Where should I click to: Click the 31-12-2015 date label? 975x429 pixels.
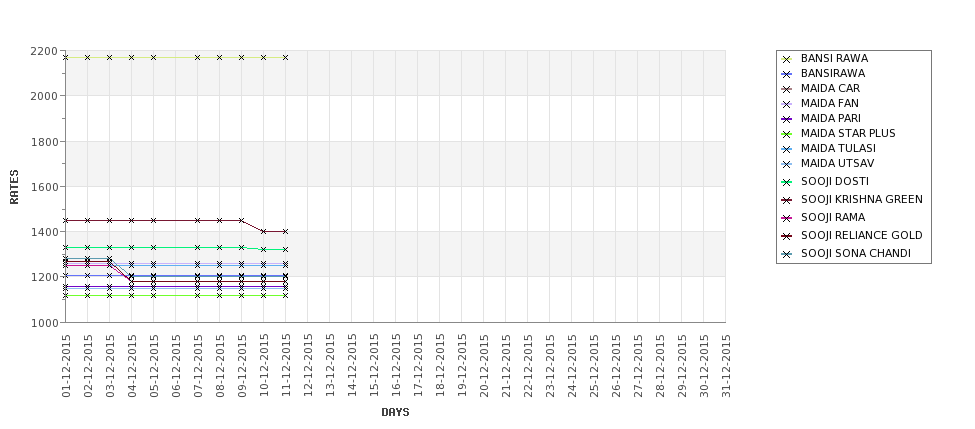726,366
